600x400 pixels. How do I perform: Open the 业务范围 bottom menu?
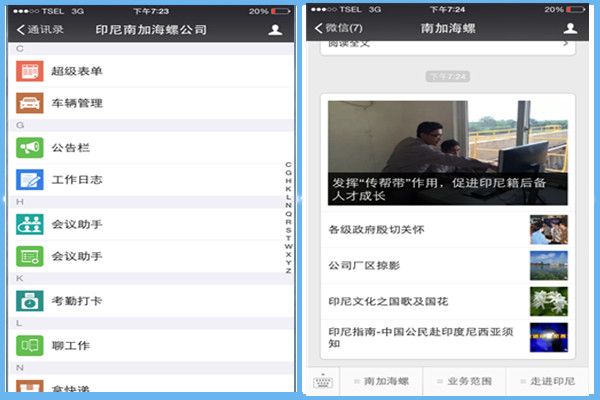pyautogui.click(x=466, y=381)
